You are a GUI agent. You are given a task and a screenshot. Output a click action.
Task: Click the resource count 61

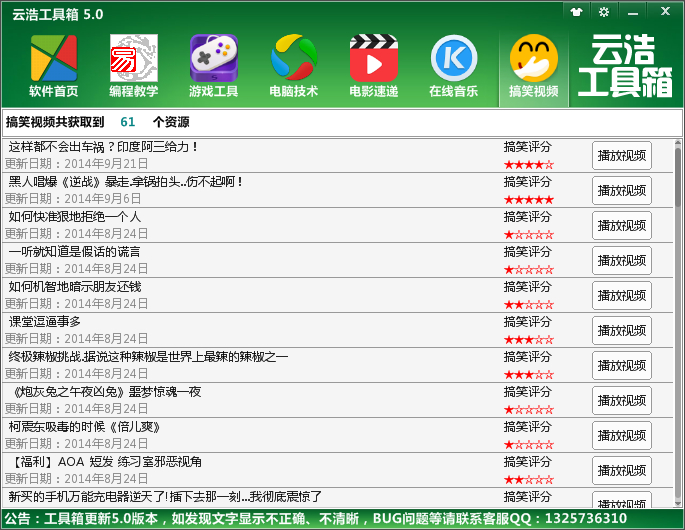tap(128, 122)
